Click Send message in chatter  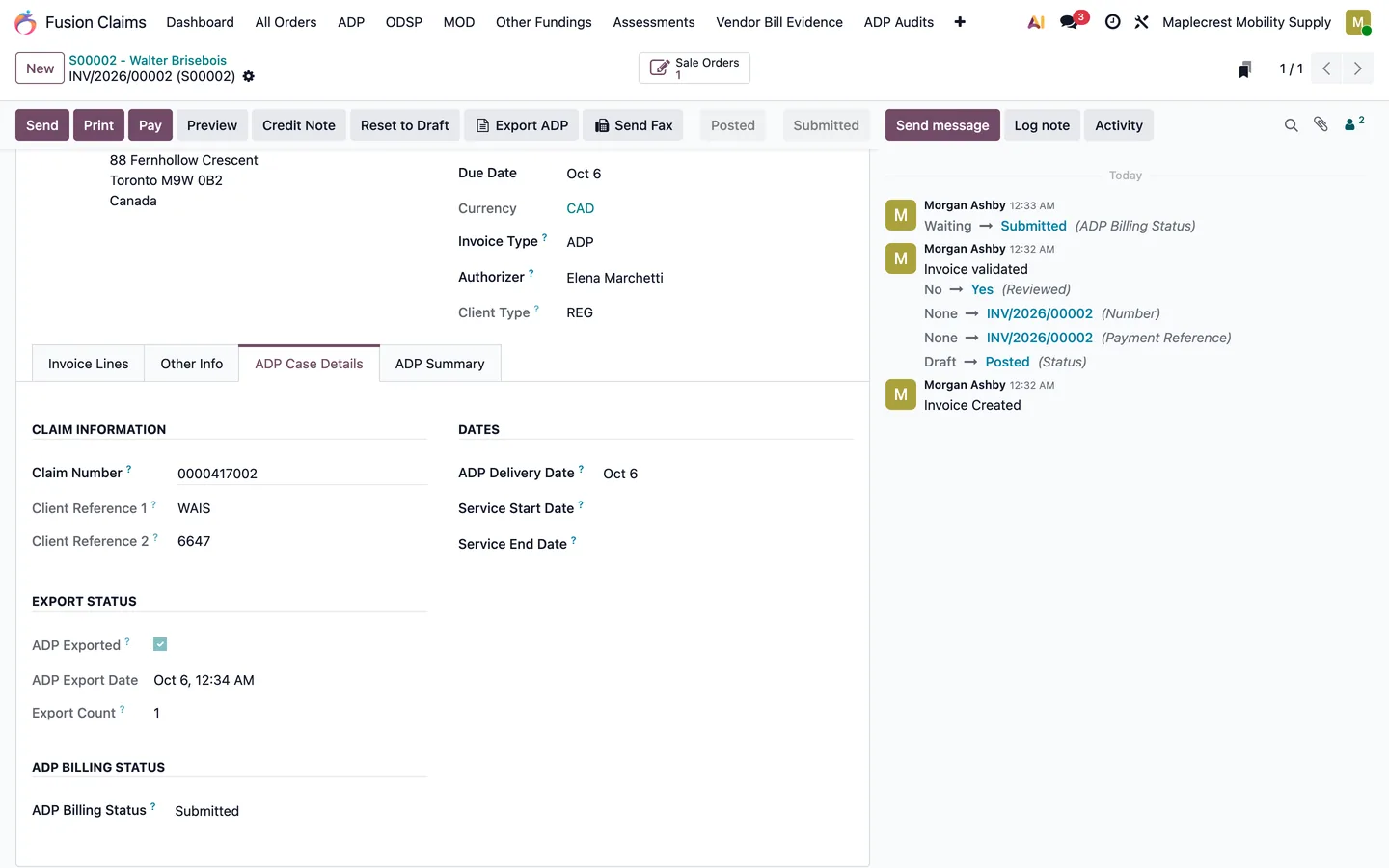pos(942,125)
